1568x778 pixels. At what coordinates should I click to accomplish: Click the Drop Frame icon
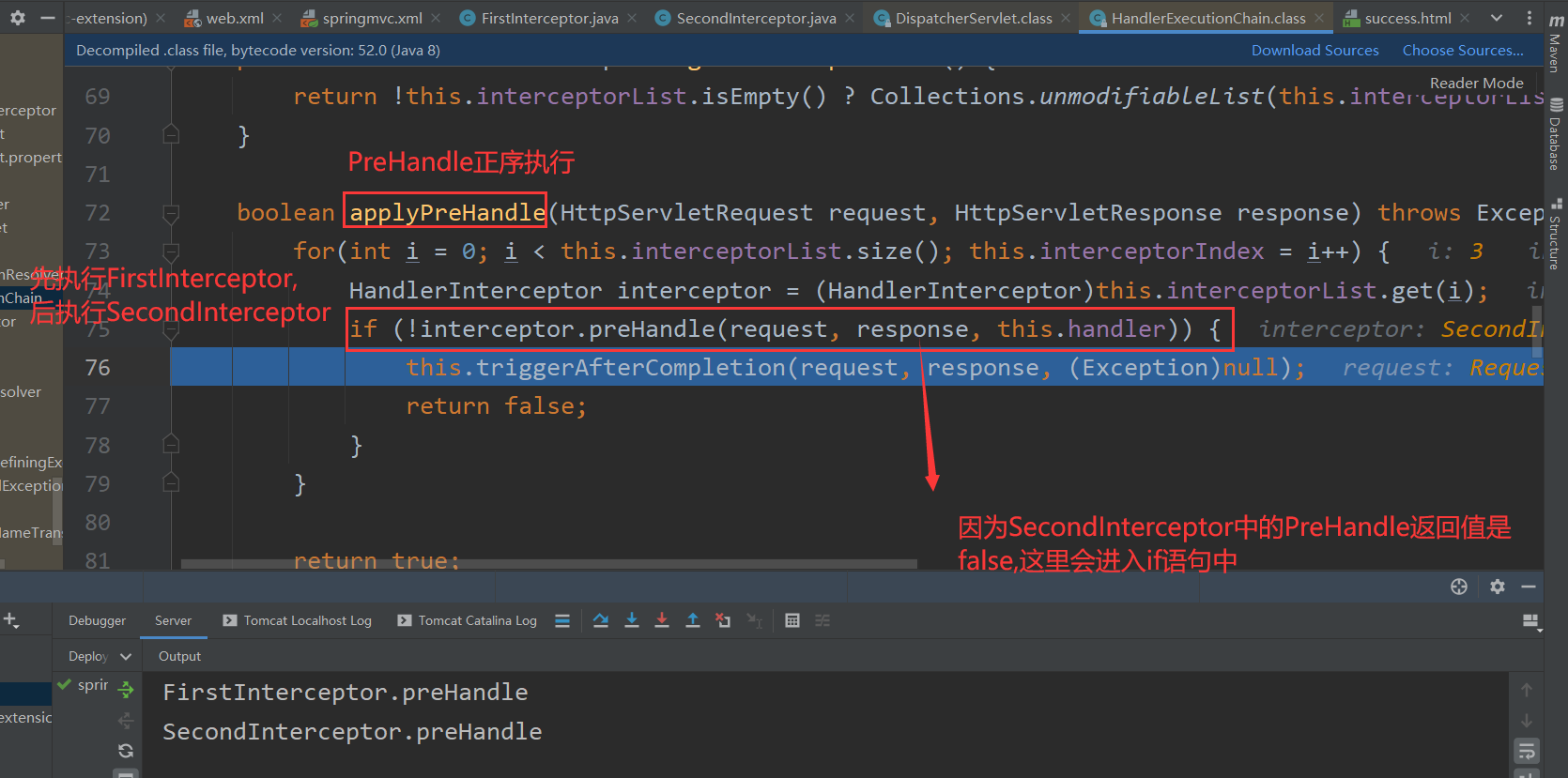coord(723,620)
